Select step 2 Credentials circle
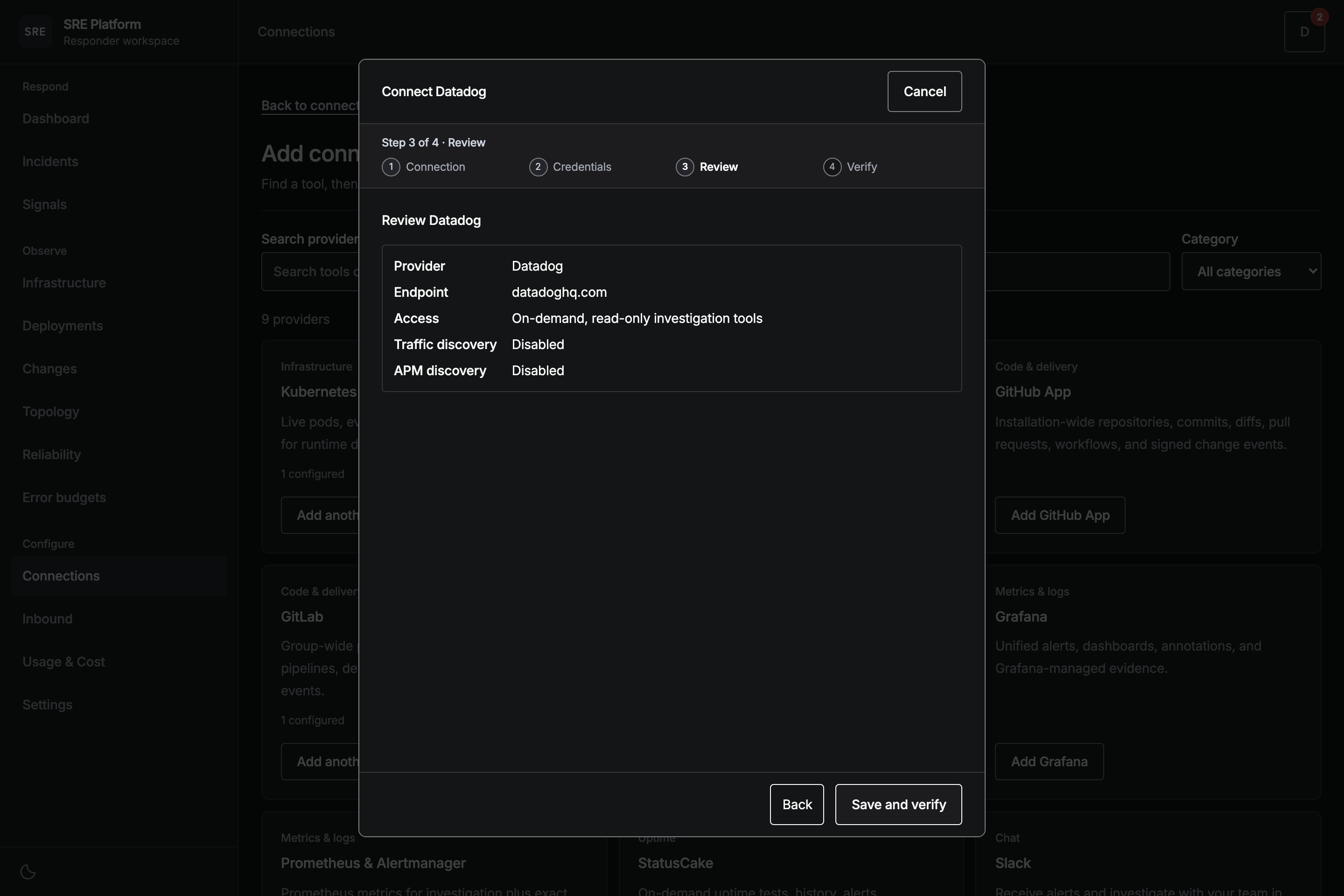 (538, 167)
